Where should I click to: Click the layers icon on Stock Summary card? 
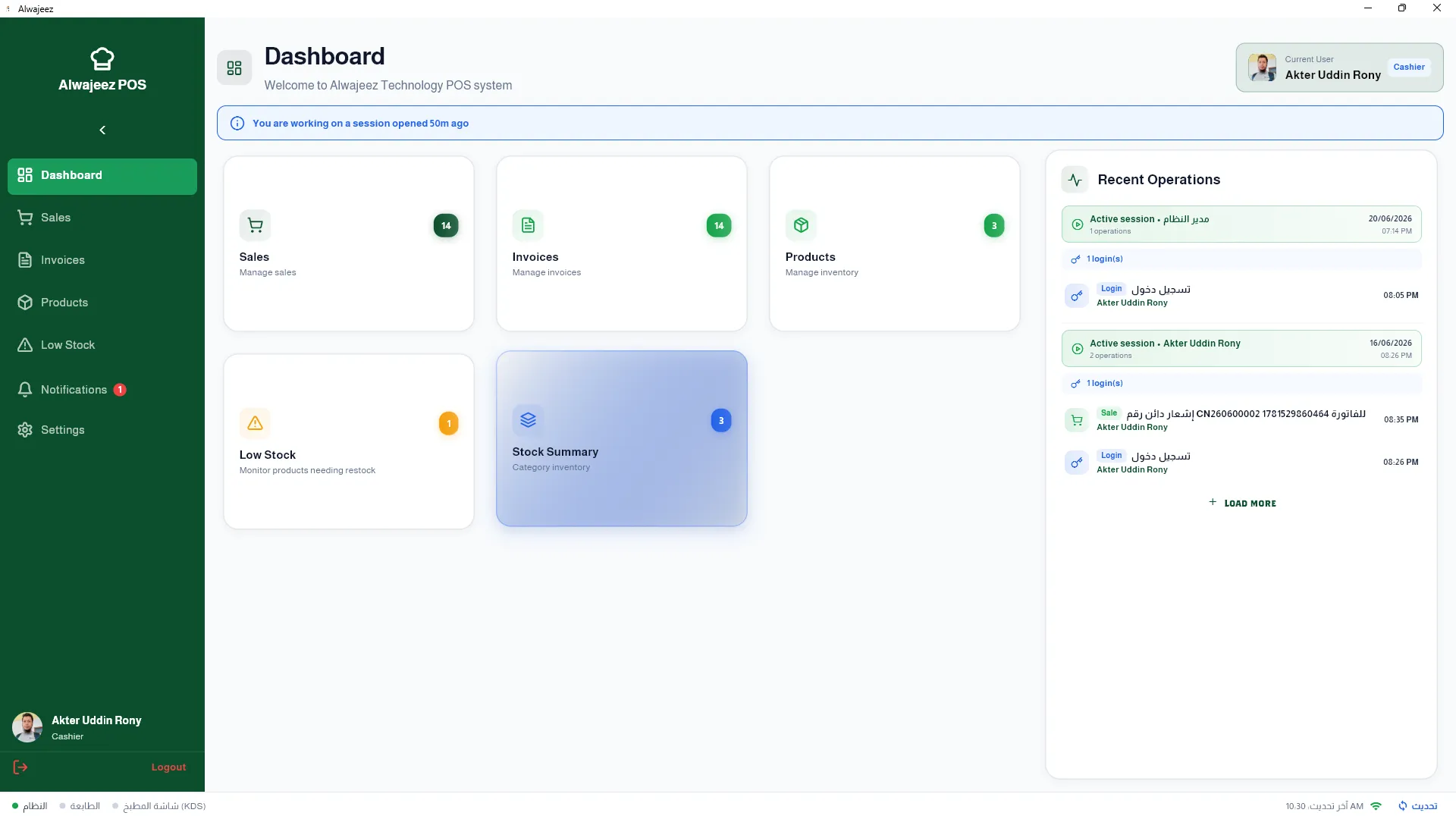coord(529,420)
